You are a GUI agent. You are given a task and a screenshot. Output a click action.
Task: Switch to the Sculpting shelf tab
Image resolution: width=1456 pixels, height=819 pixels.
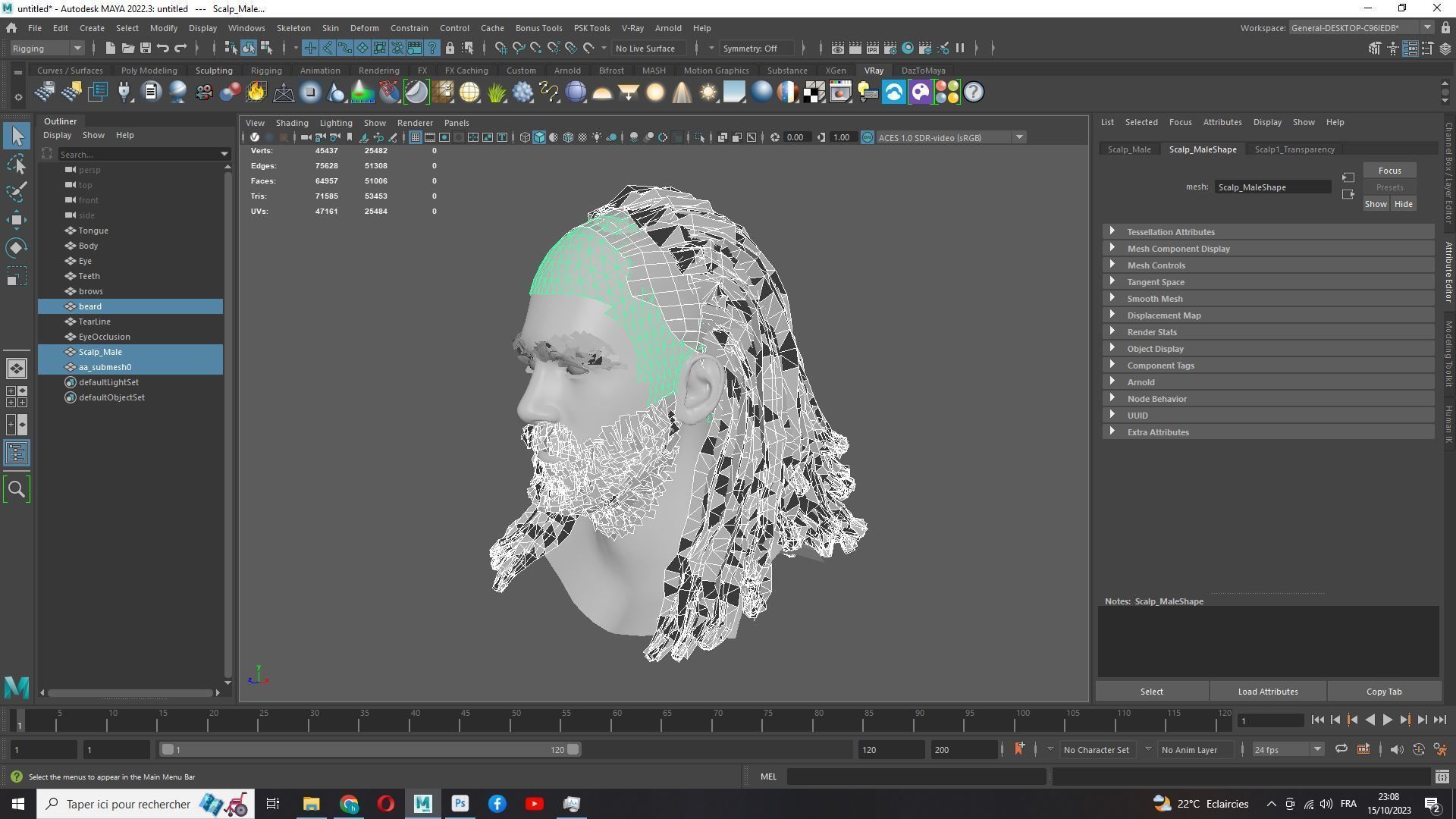point(214,71)
